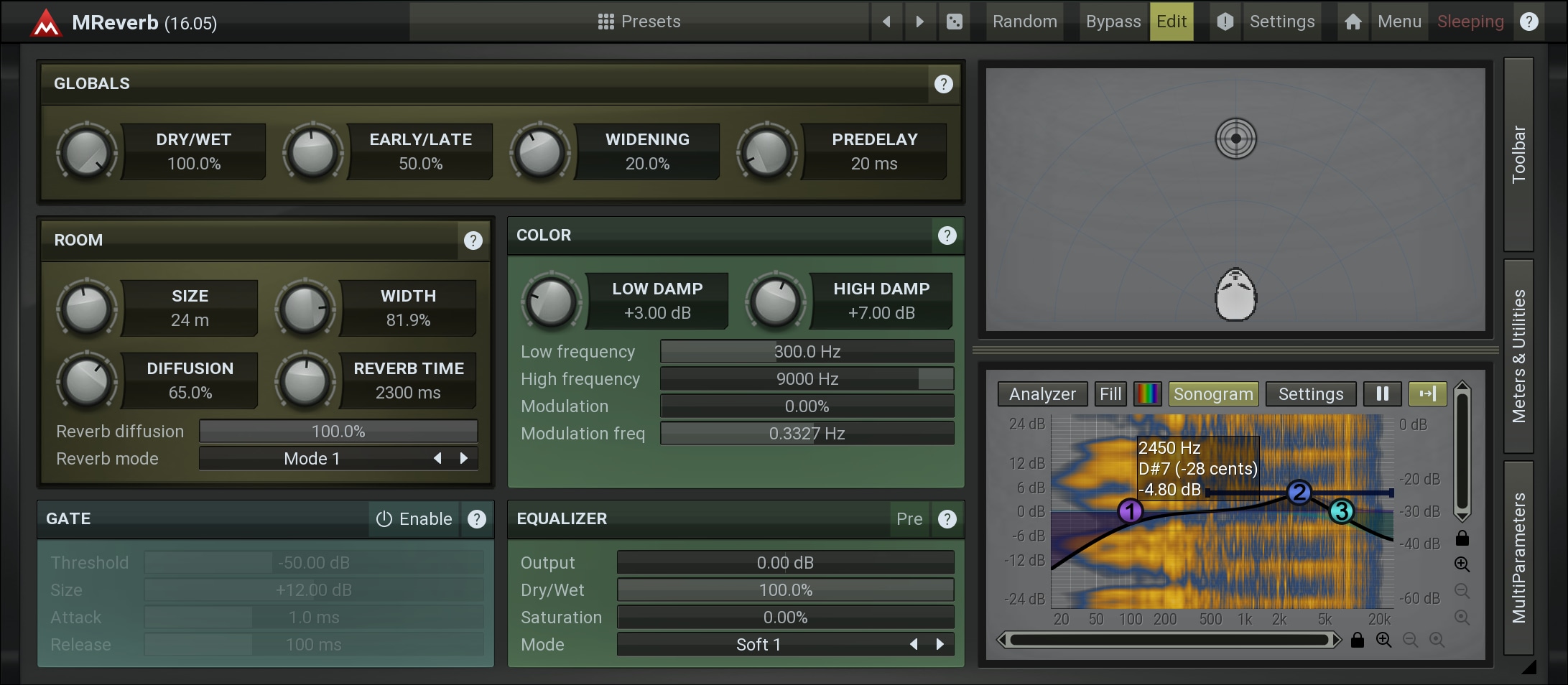Pause the analyzer display
The height and width of the screenshot is (685, 1568).
click(1383, 393)
